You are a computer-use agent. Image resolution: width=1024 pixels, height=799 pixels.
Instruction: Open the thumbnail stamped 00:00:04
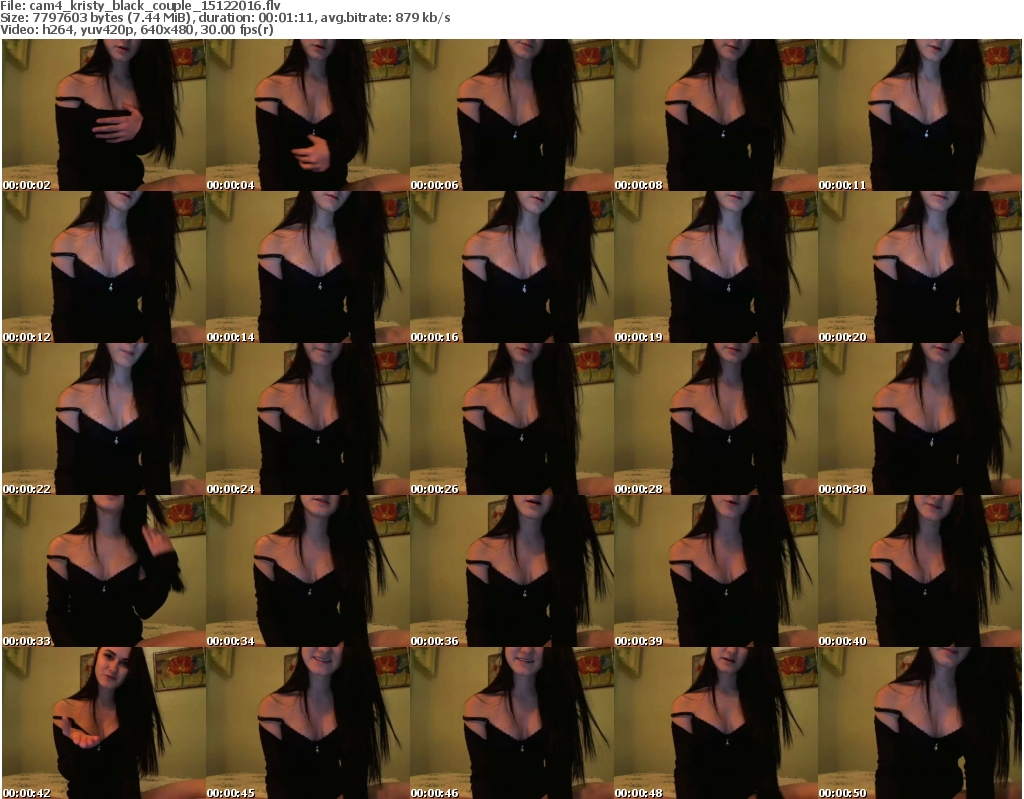tap(308, 115)
